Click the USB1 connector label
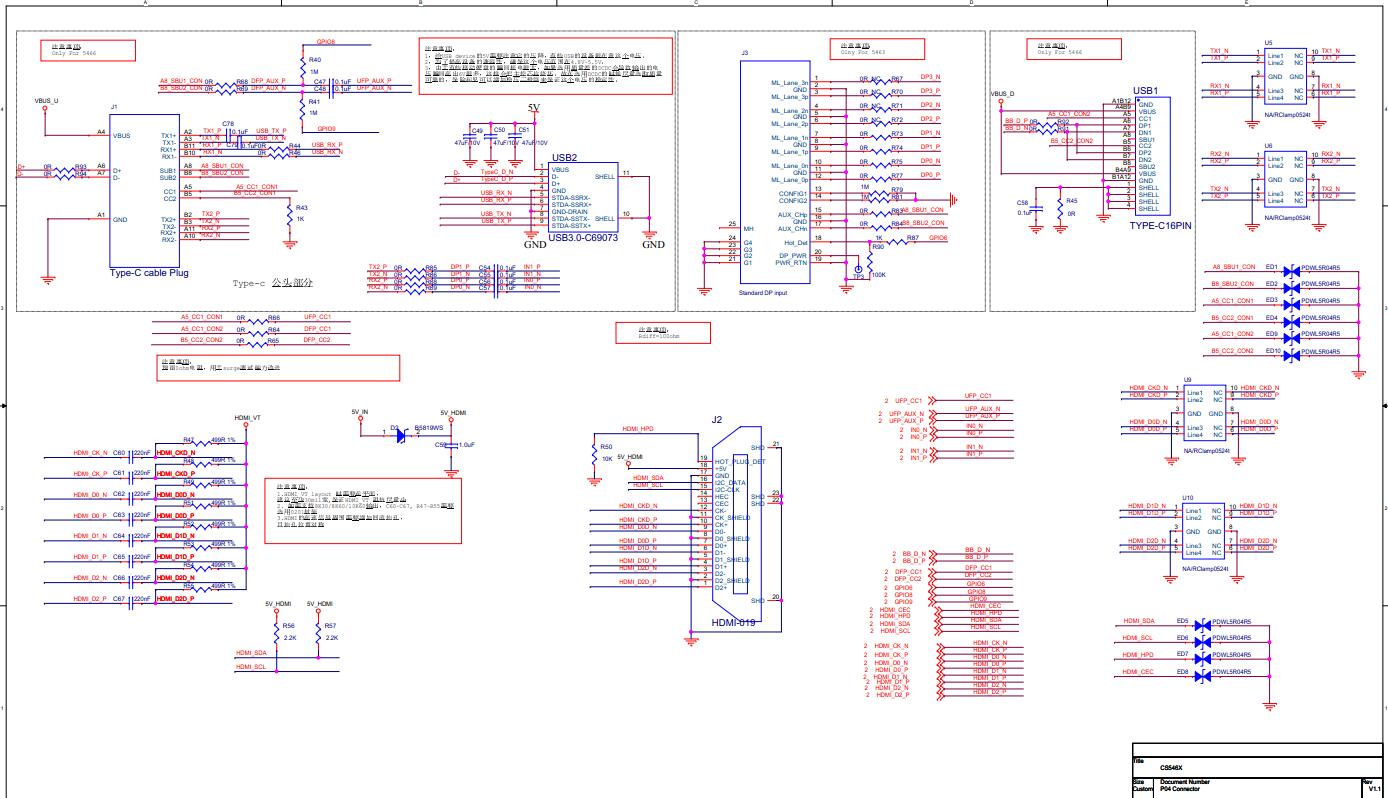 [1145, 90]
